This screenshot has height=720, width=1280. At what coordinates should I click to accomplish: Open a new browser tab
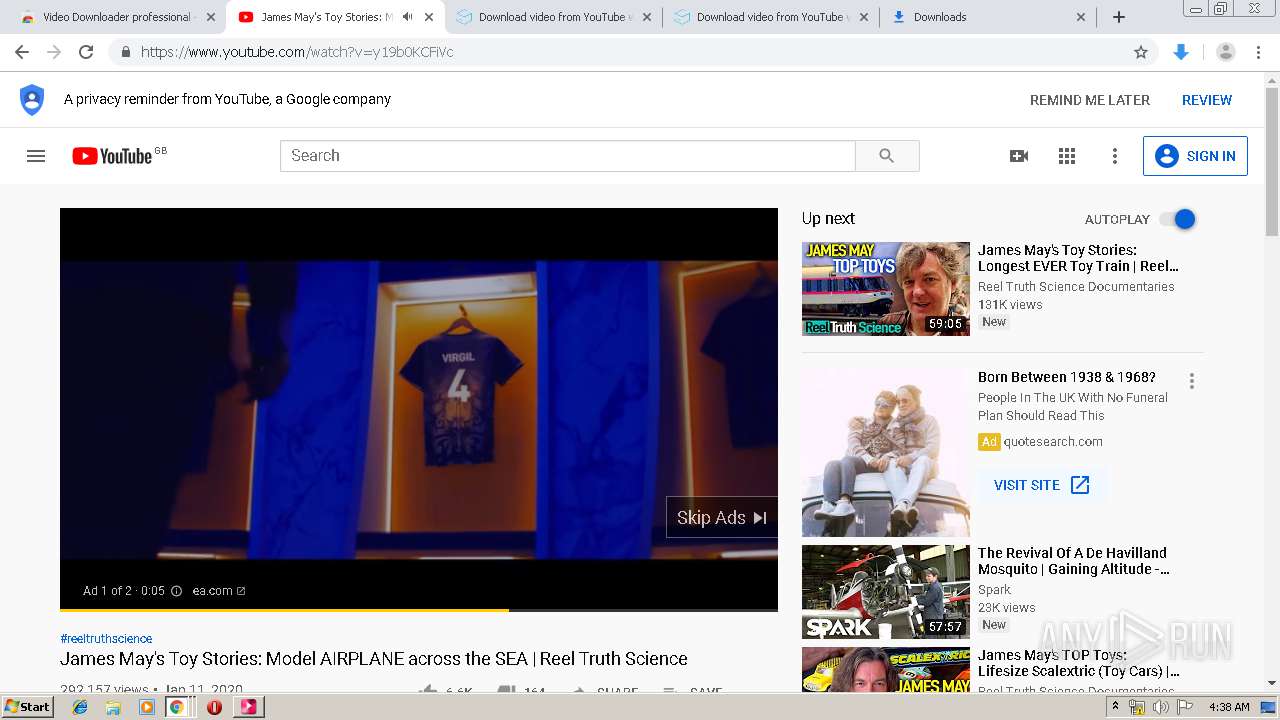coord(1119,17)
